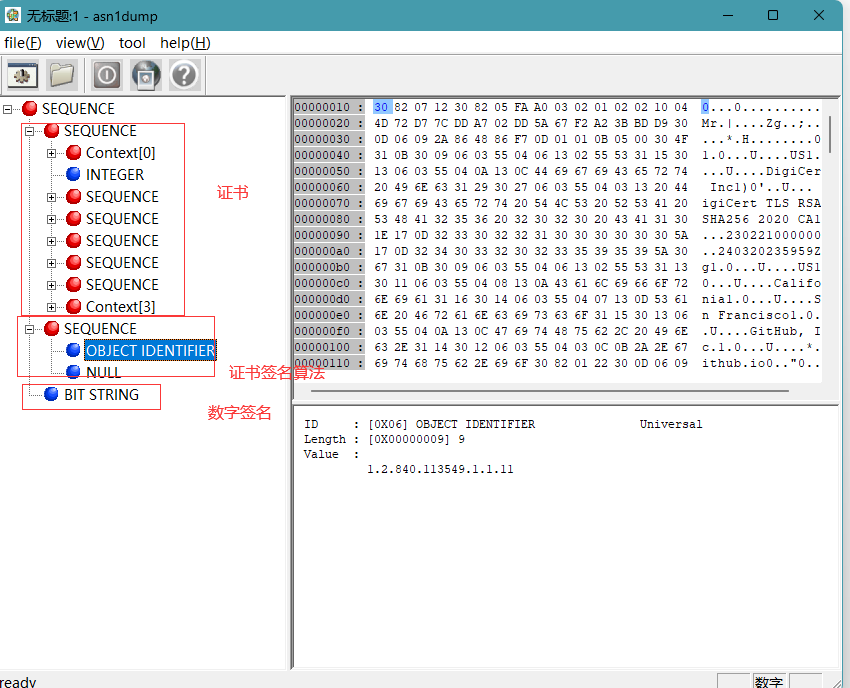Select the blue INTEGER node icon
Viewport: 850px width, 688px height.
73,174
